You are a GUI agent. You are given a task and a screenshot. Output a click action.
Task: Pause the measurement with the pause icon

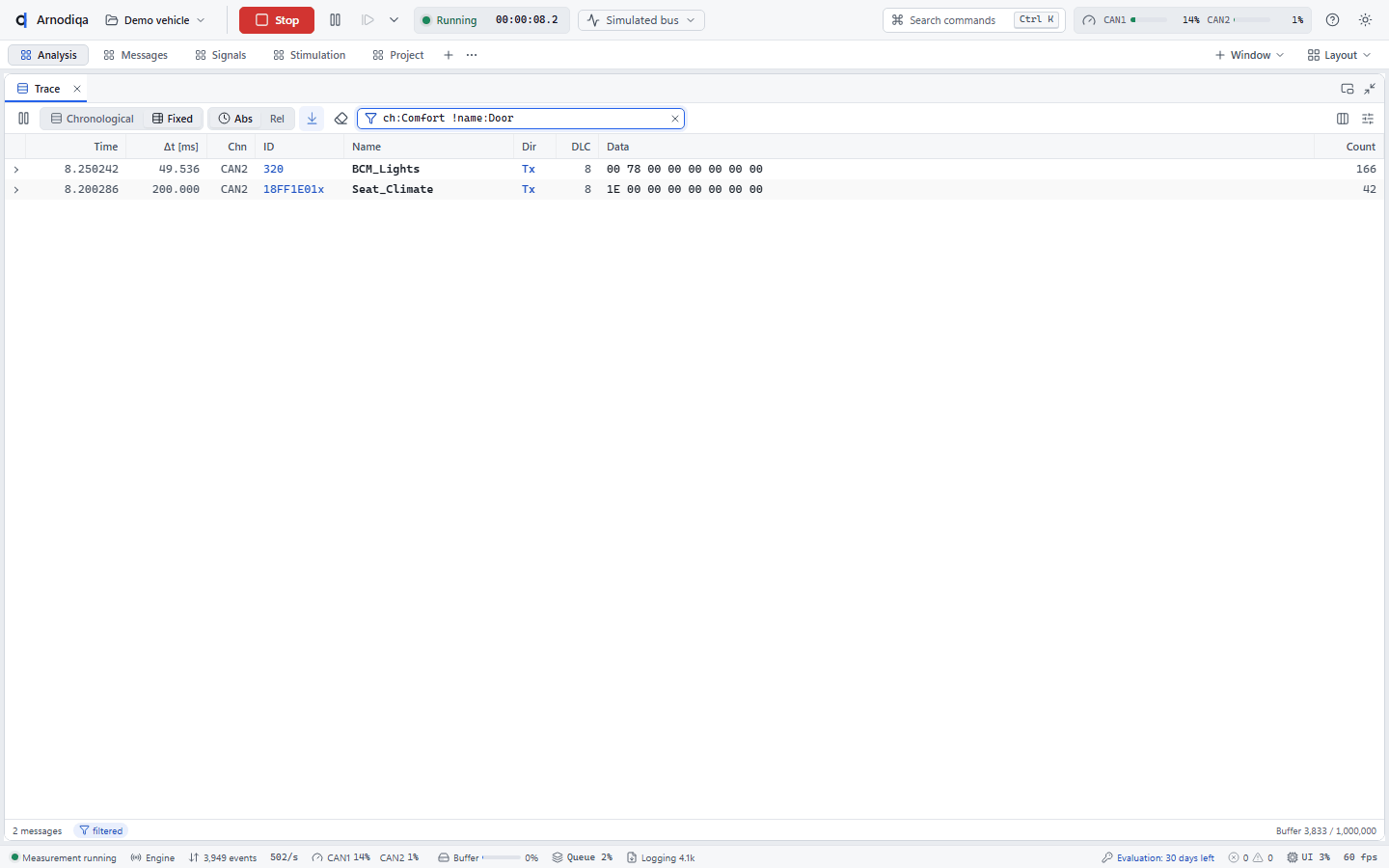[x=335, y=20]
